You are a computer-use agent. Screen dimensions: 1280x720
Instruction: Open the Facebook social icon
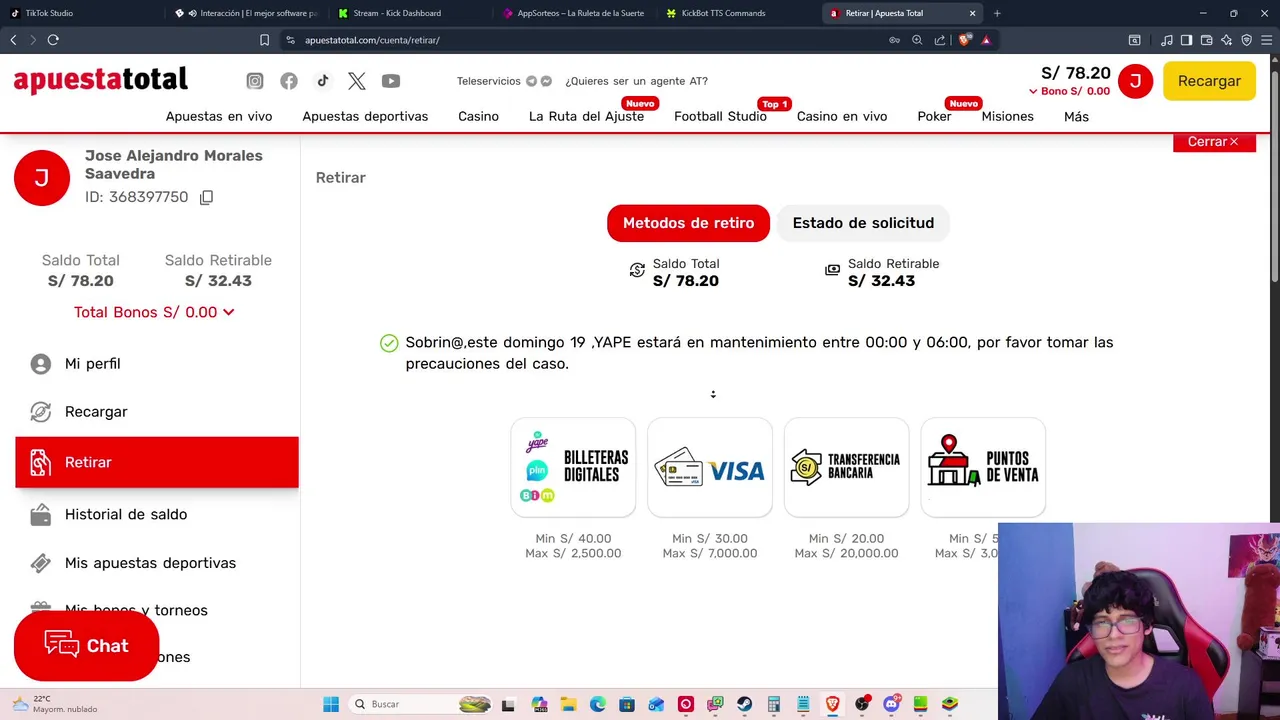pyautogui.click(x=289, y=81)
